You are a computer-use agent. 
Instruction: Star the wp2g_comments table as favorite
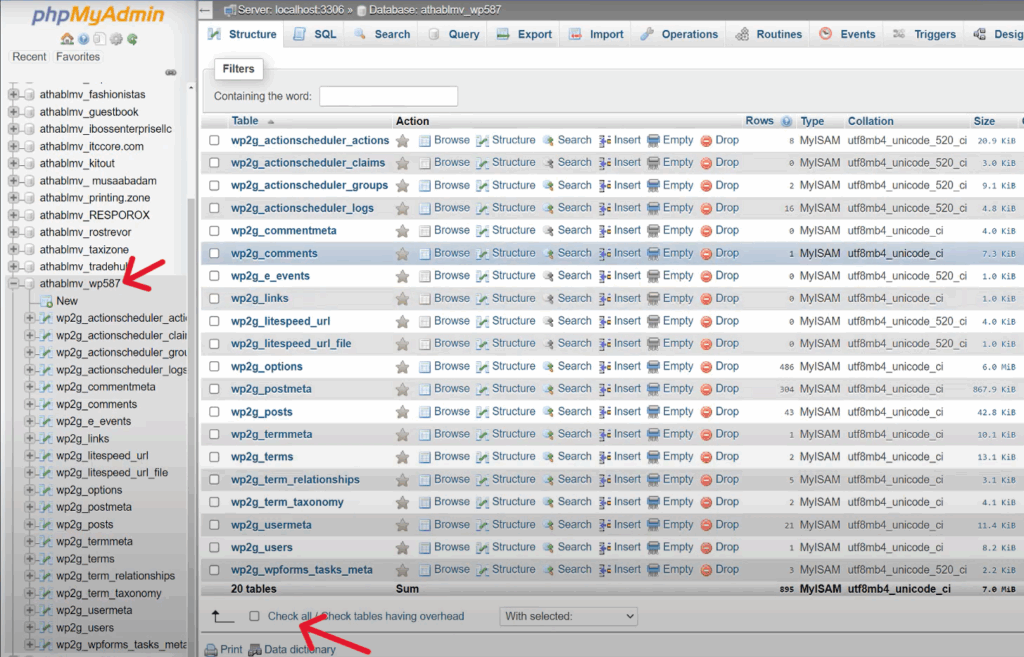(402, 253)
